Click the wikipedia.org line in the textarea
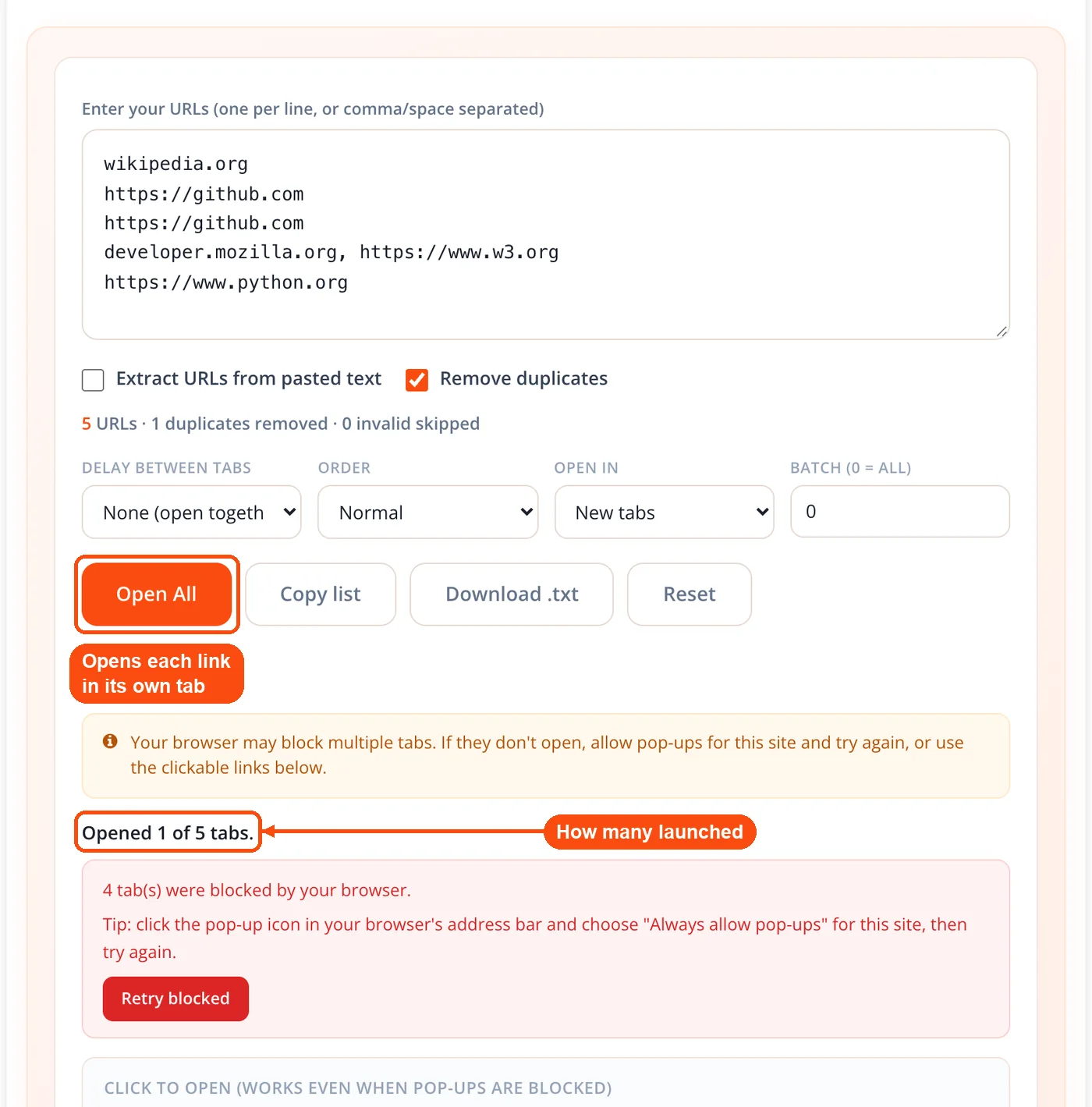The image size is (1092, 1107). [176, 164]
